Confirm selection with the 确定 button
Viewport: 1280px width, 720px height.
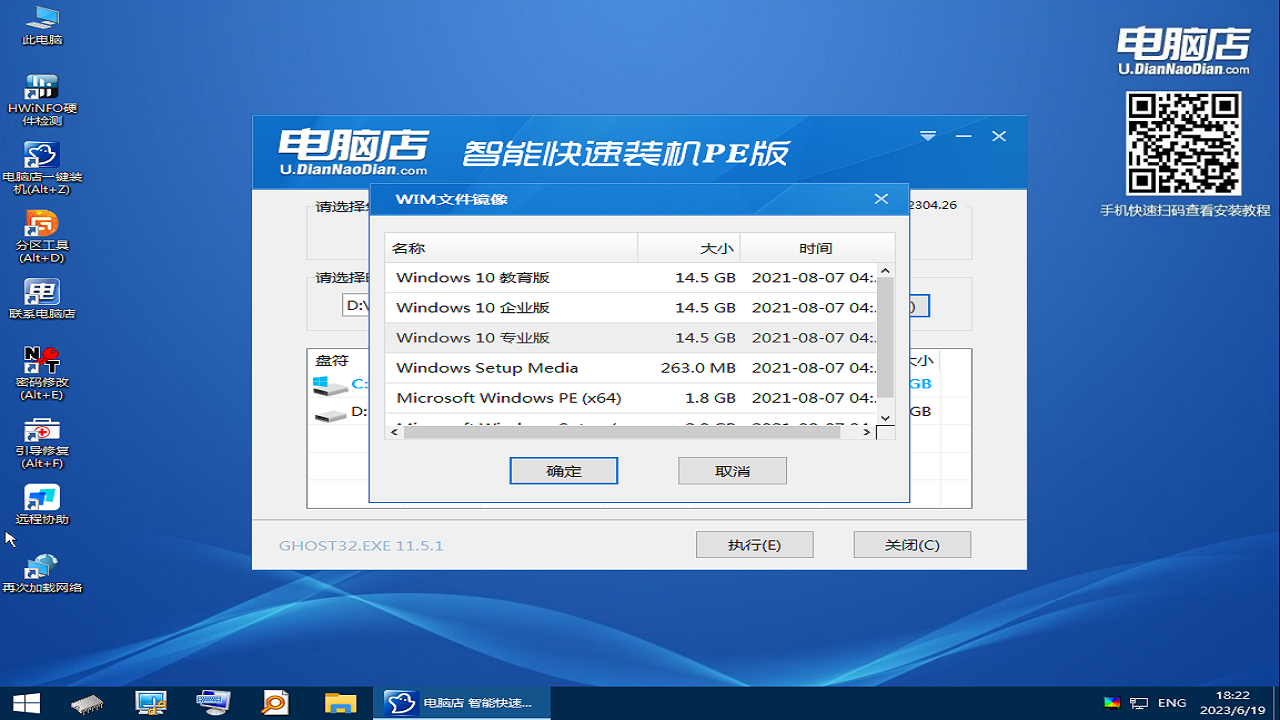pyautogui.click(x=563, y=470)
